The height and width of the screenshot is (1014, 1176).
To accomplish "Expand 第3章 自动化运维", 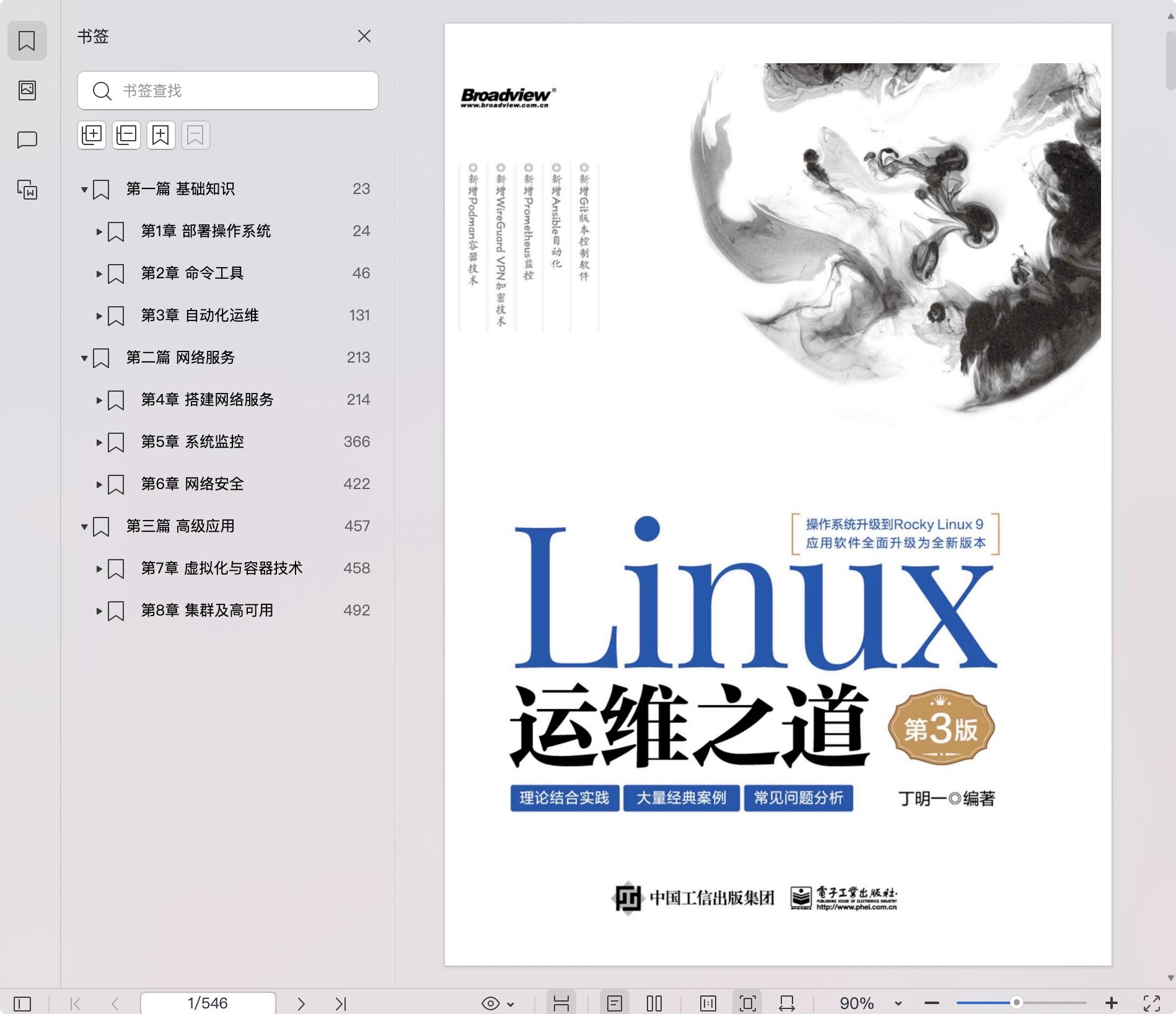I will pos(99,315).
